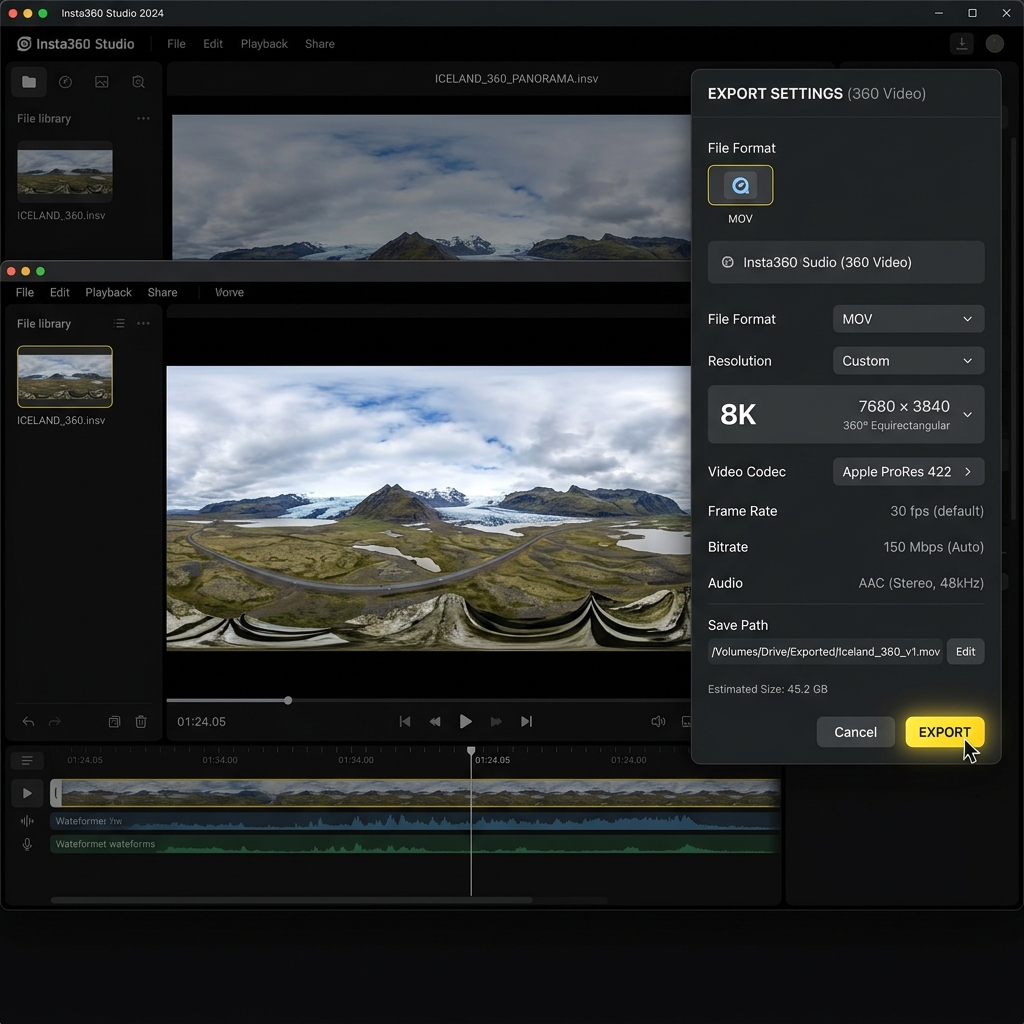1024x1024 pixels.
Task: Toggle the timeline track list hamburger icon
Action: click(27, 760)
